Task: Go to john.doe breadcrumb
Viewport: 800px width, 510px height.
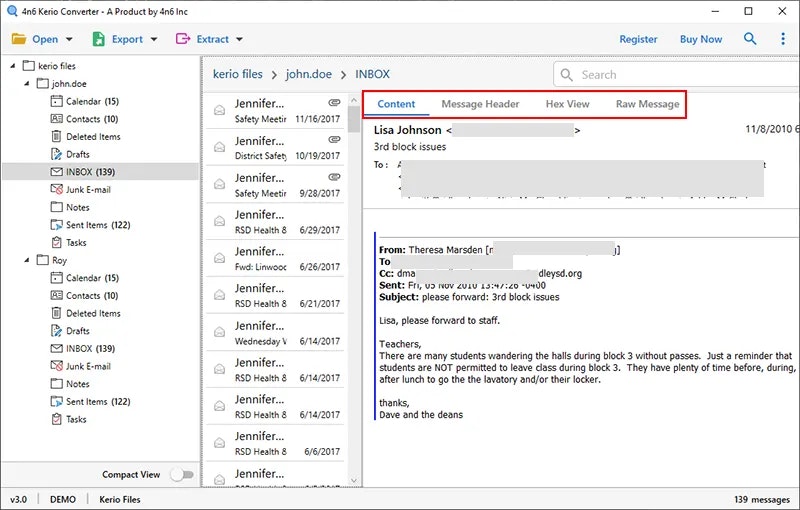Action: pos(309,74)
